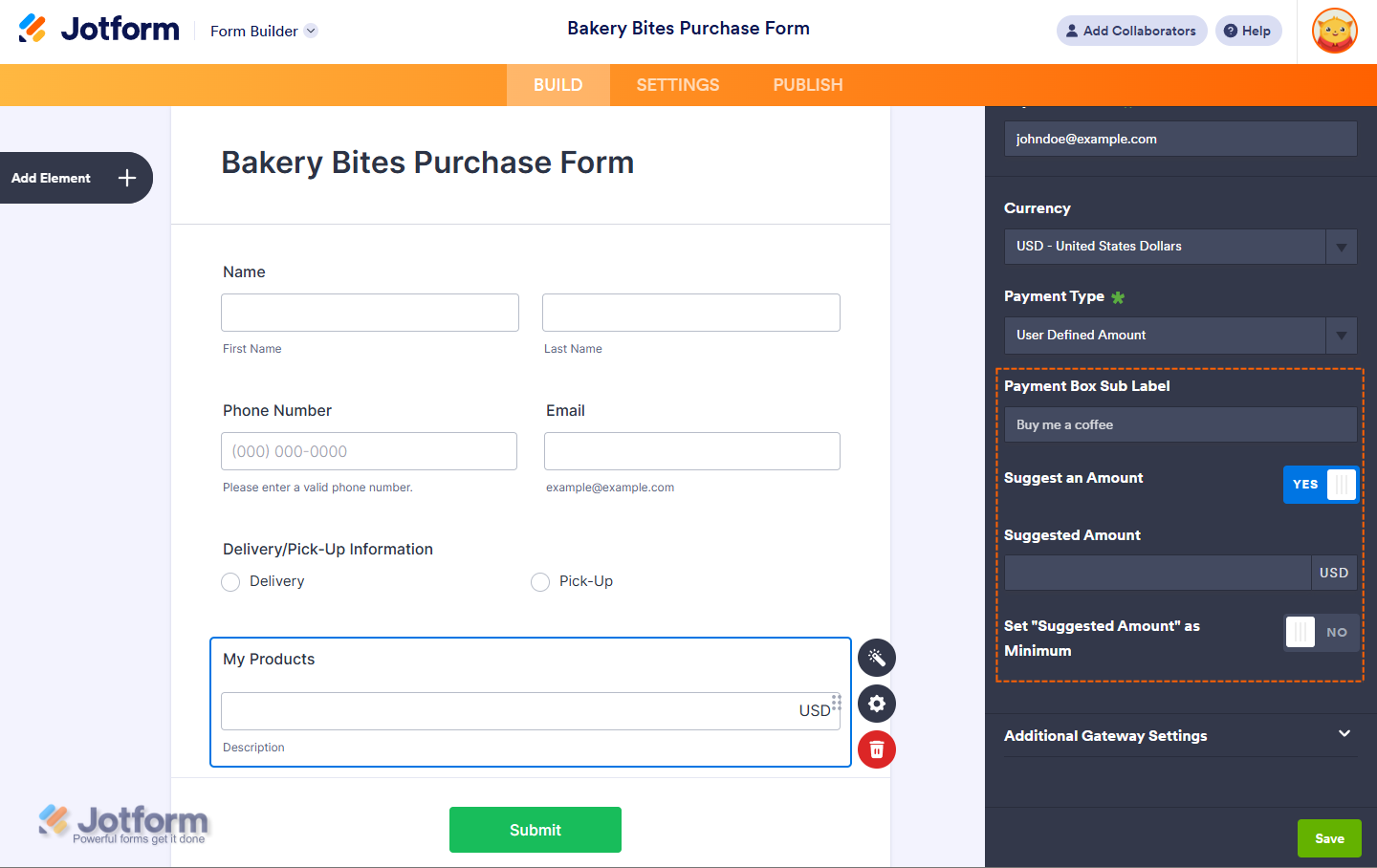Viewport: 1377px width, 868px height.
Task: Open the Currency dropdown
Action: (1180, 247)
